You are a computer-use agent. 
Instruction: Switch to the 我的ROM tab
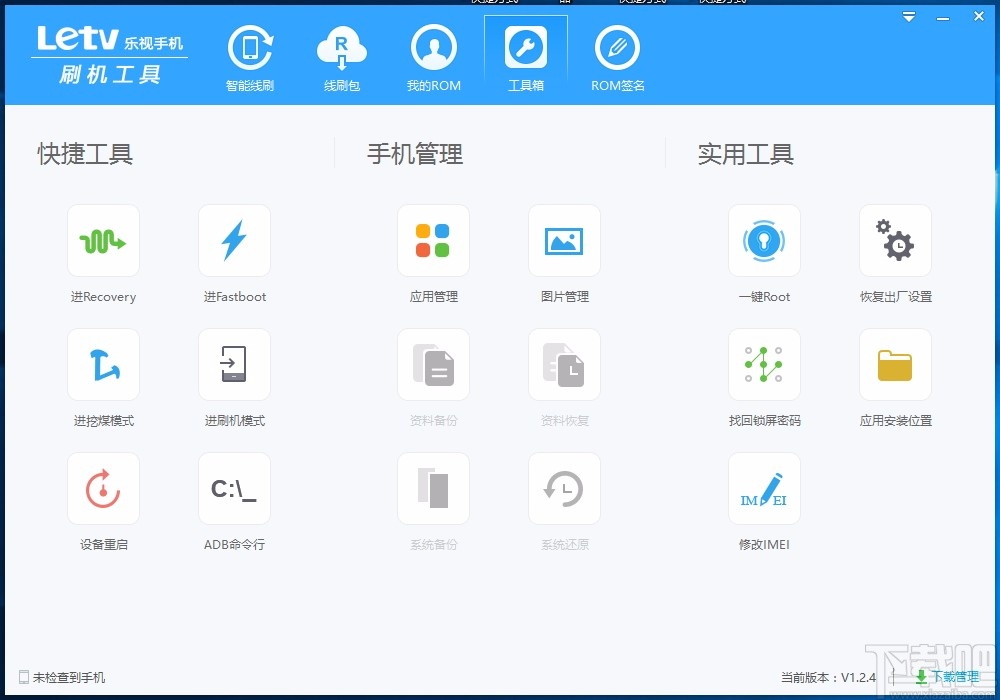[433, 55]
